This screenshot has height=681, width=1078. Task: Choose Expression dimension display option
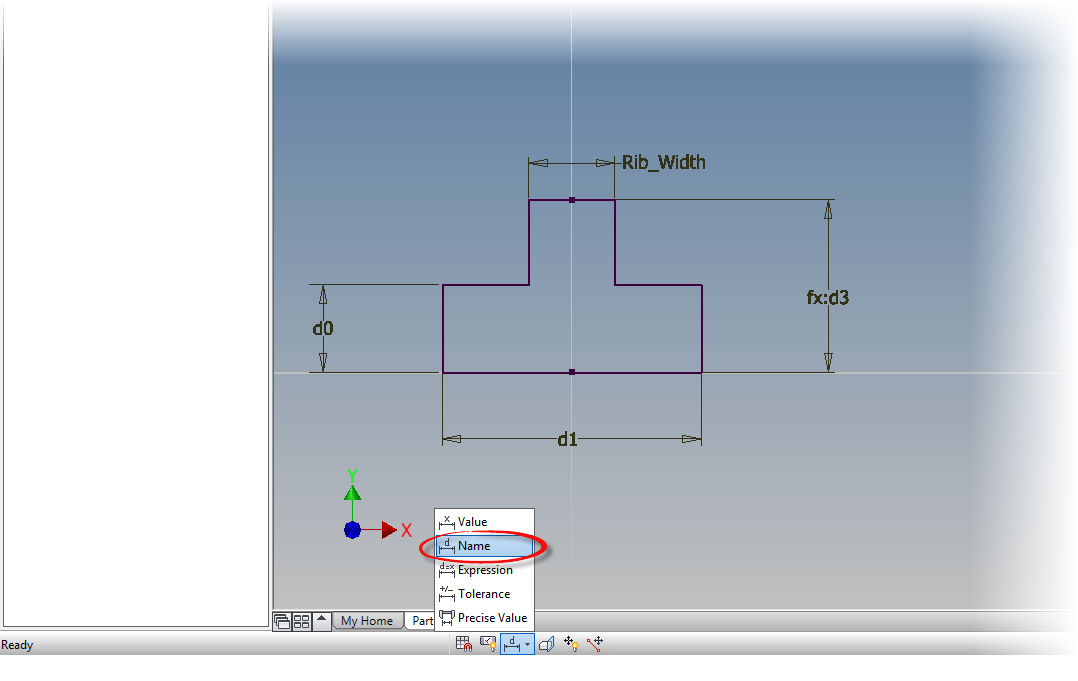click(484, 570)
